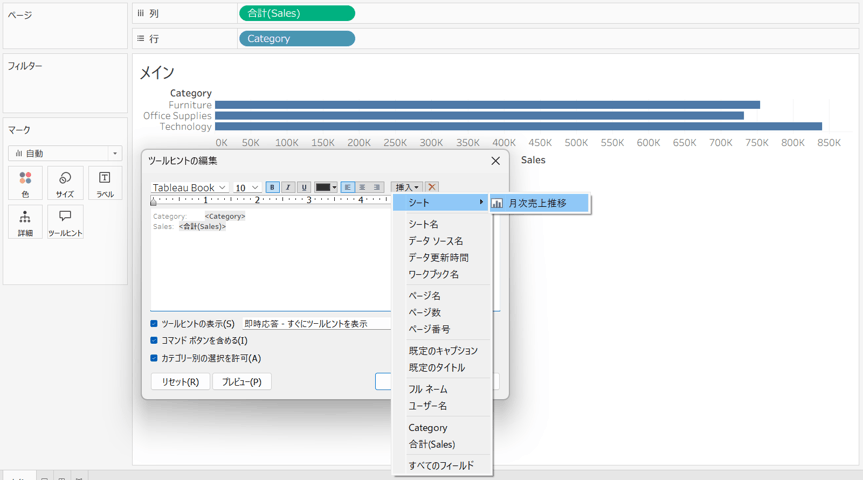Open the ラベル (Label) marks card
The height and width of the screenshot is (480, 863).
(x=105, y=183)
